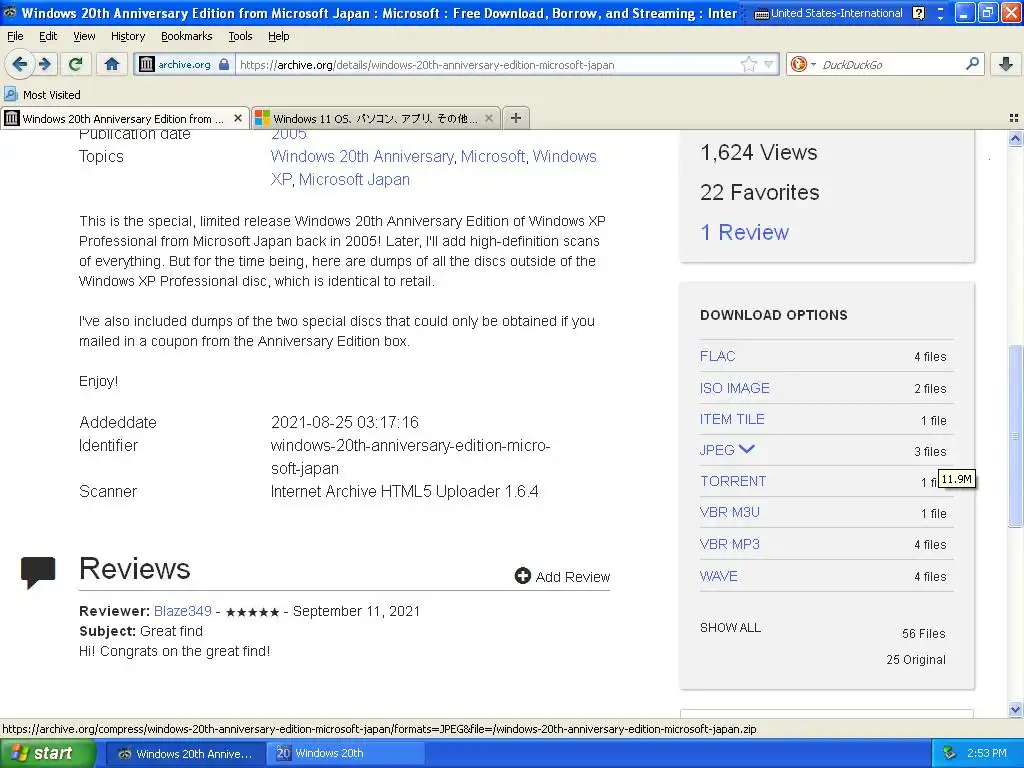Click the system tray notification icon
The image size is (1024, 768).
pos(950,753)
